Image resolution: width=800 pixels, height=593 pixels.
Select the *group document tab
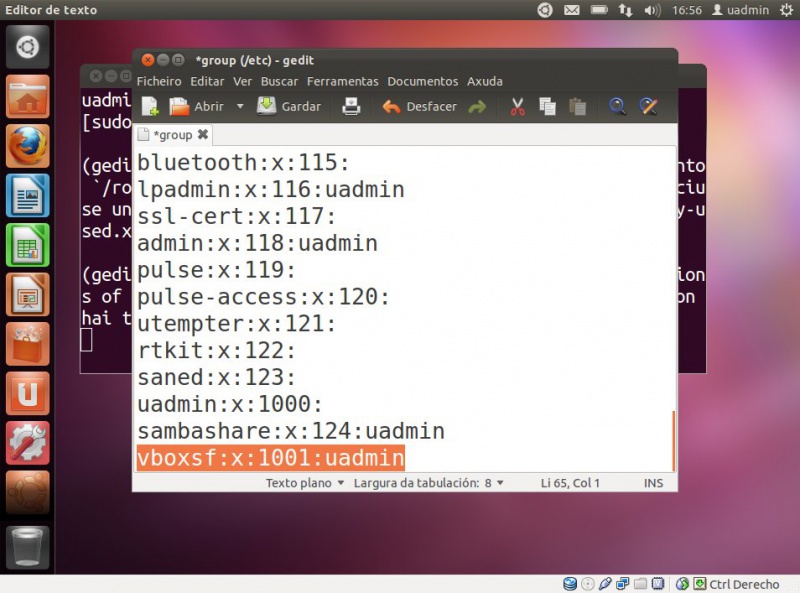click(x=173, y=135)
